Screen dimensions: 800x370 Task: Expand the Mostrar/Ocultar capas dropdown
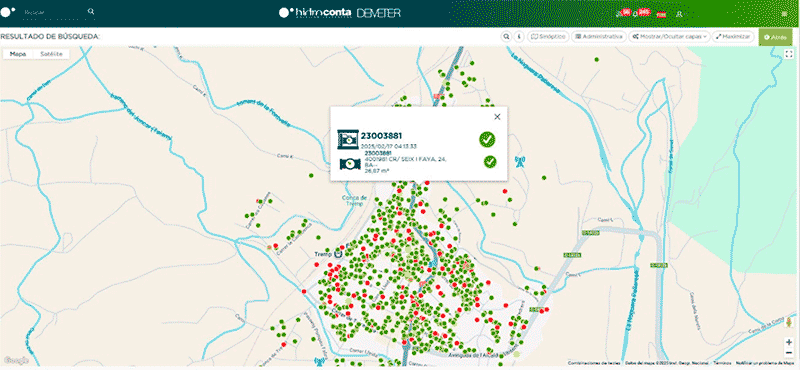click(x=669, y=37)
